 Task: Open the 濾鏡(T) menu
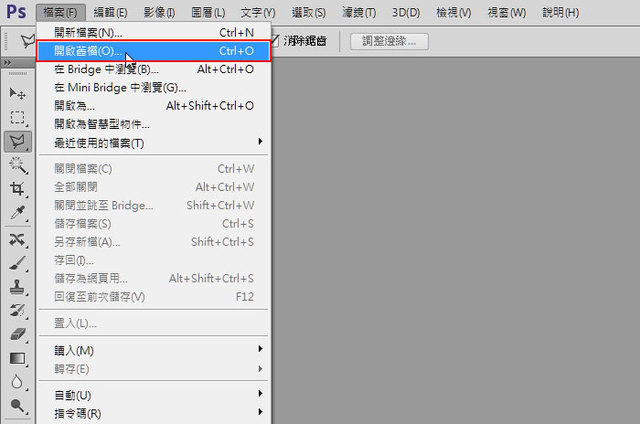tap(359, 13)
